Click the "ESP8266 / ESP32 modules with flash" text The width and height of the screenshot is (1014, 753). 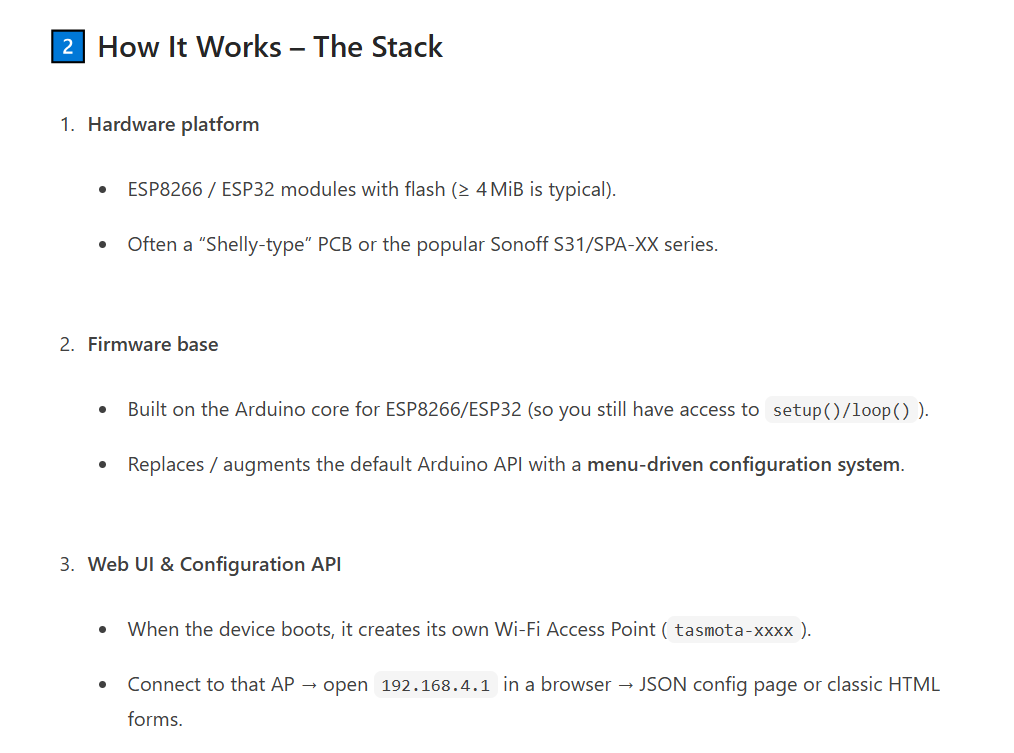click(286, 189)
